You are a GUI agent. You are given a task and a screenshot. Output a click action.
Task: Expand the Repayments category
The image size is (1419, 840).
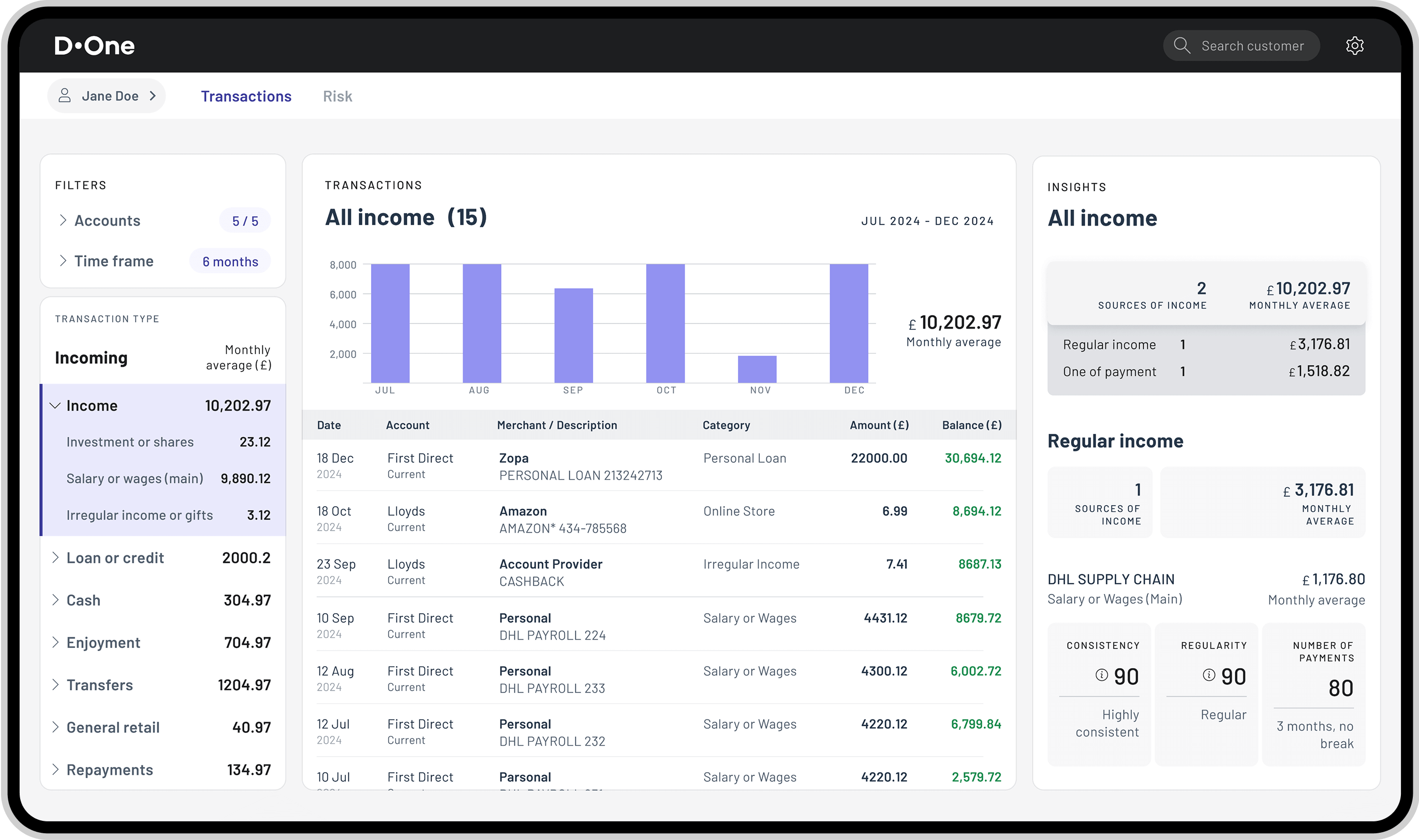[55, 769]
